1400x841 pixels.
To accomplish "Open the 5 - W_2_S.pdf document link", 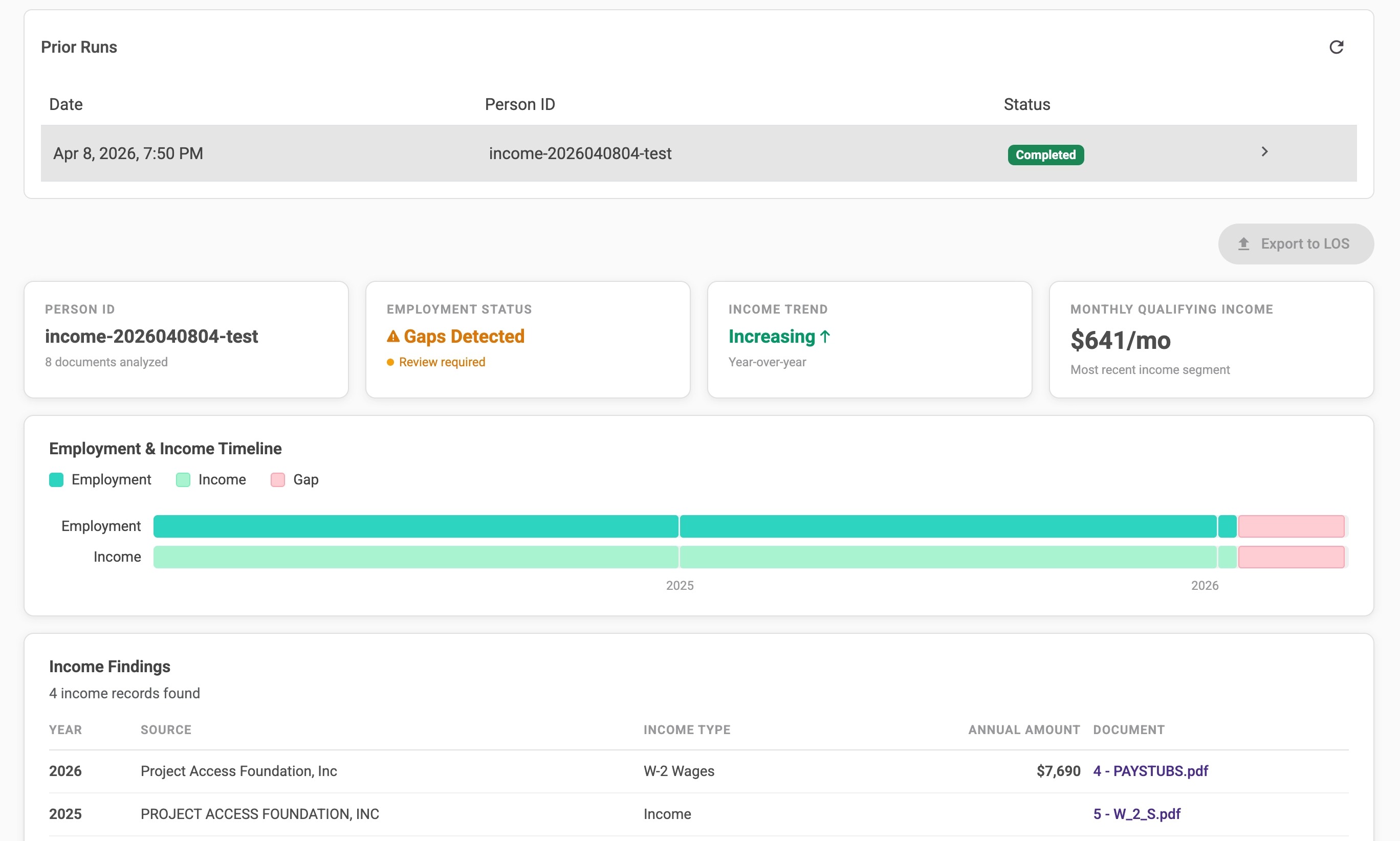I will (1136, 814).
